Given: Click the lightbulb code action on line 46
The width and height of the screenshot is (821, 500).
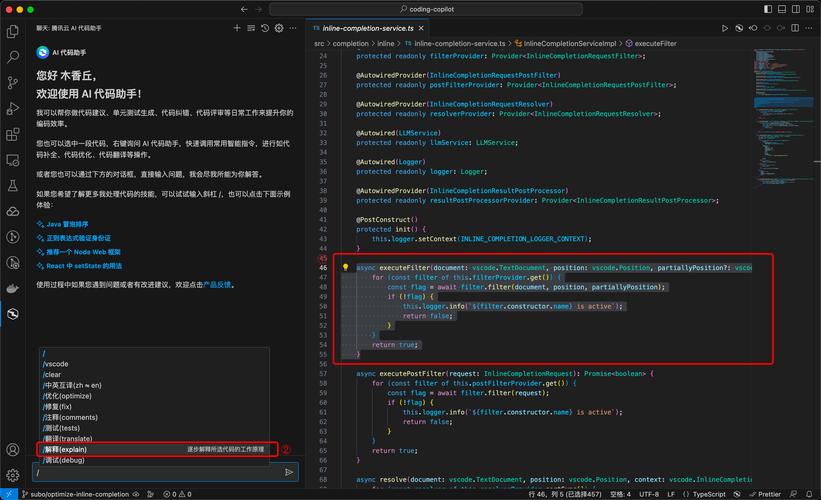Looking at the screenshot, I should coord(346,268).
